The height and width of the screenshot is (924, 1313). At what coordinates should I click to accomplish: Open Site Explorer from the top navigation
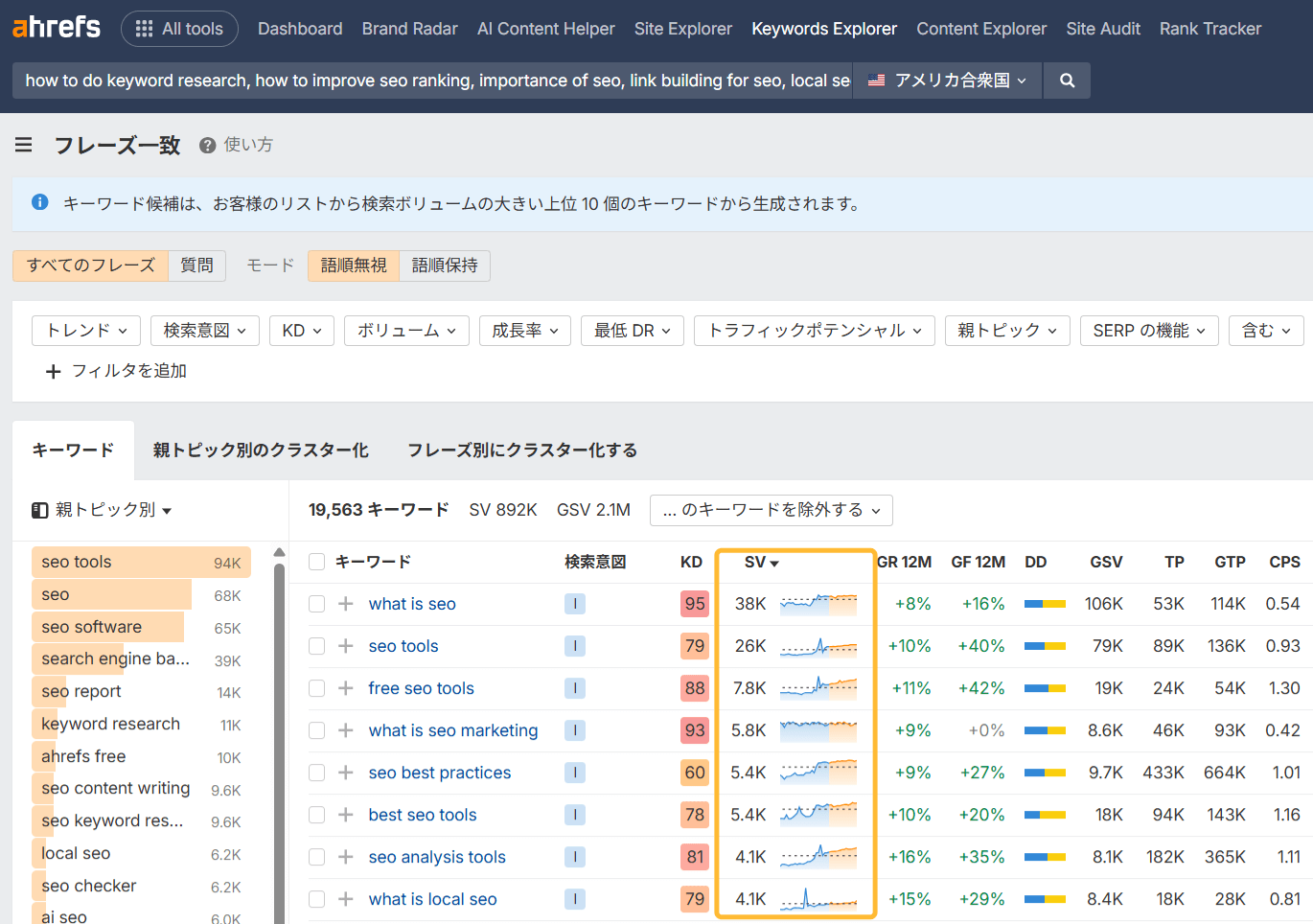pos(682,29)
